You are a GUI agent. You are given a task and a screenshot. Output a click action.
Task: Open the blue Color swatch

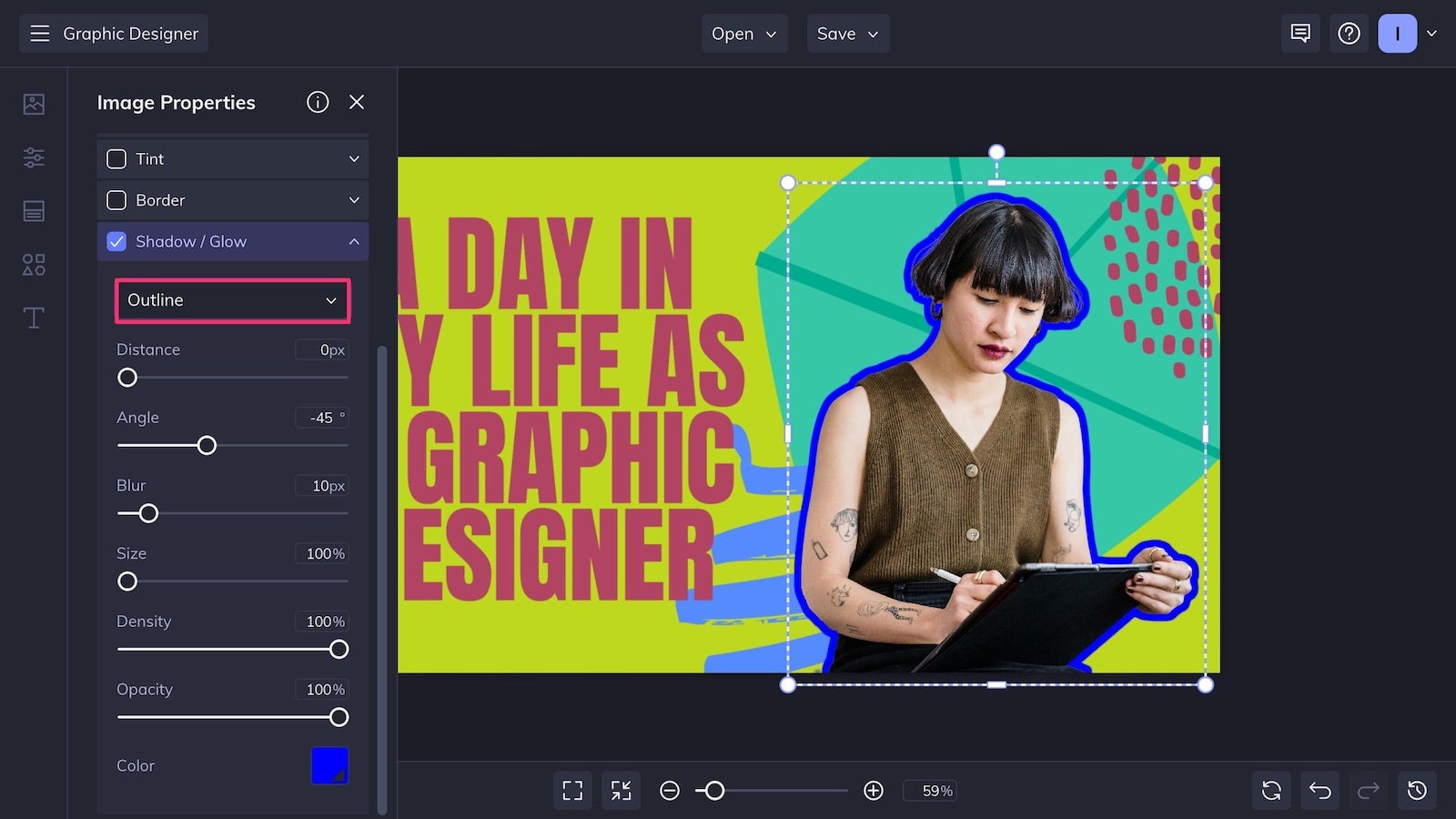tap(329, 765)
